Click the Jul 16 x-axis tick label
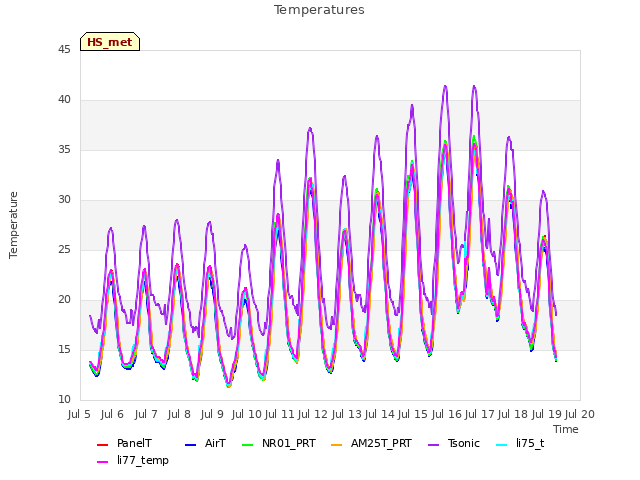This screenshot has height=480, width=640. coord(446,414)
